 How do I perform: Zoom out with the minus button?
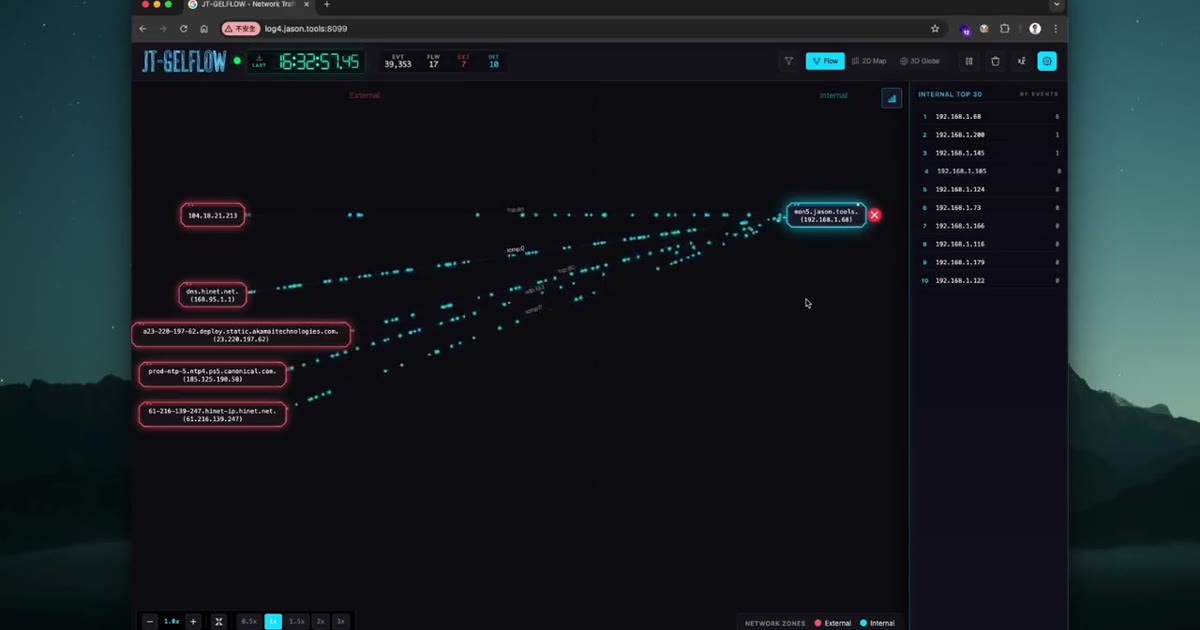point(150,621)
